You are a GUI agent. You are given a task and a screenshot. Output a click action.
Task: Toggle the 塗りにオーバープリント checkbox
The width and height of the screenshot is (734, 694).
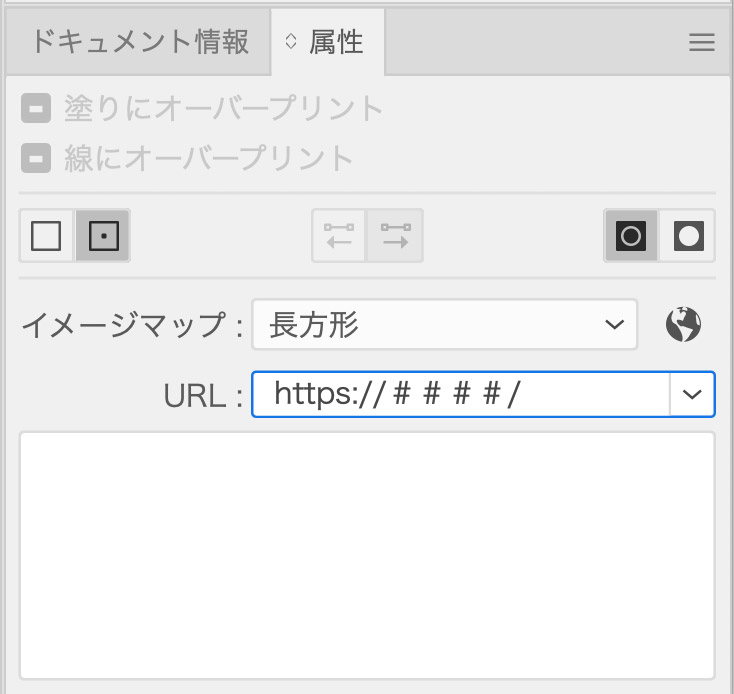point(36,108)
